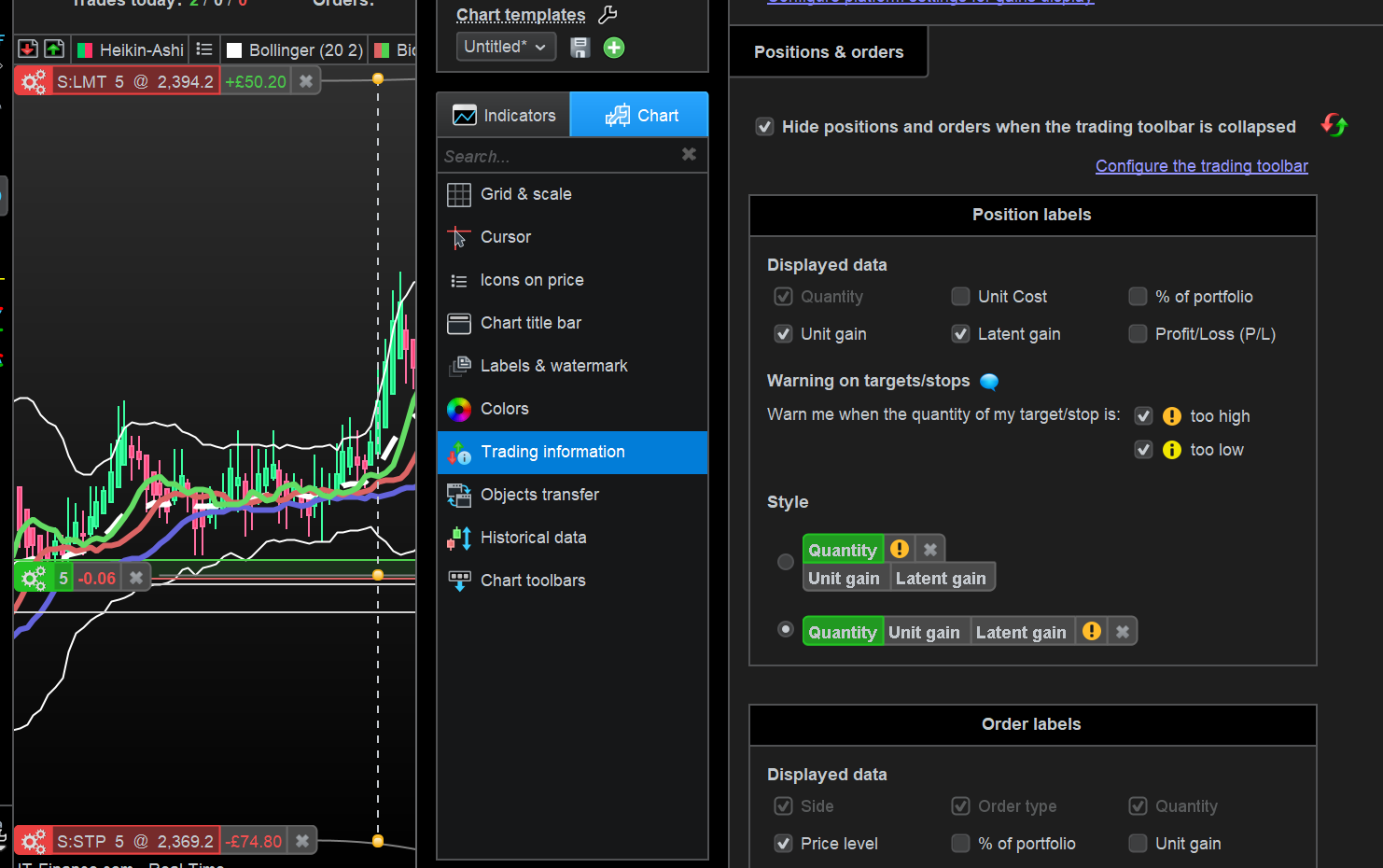Viewport: 1383px width, 868px height.
Task: Open Icons on price settings
Action: 572,280
